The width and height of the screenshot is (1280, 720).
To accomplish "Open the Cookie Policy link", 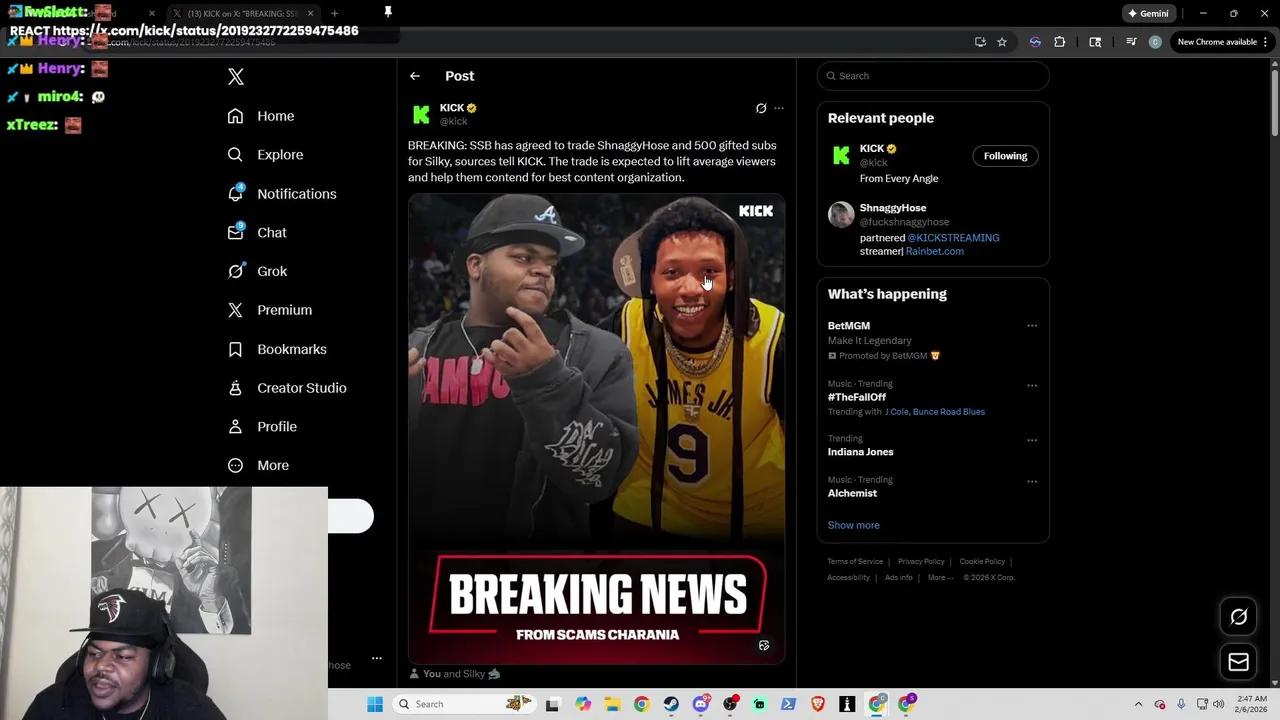I will tap(982, 562).
